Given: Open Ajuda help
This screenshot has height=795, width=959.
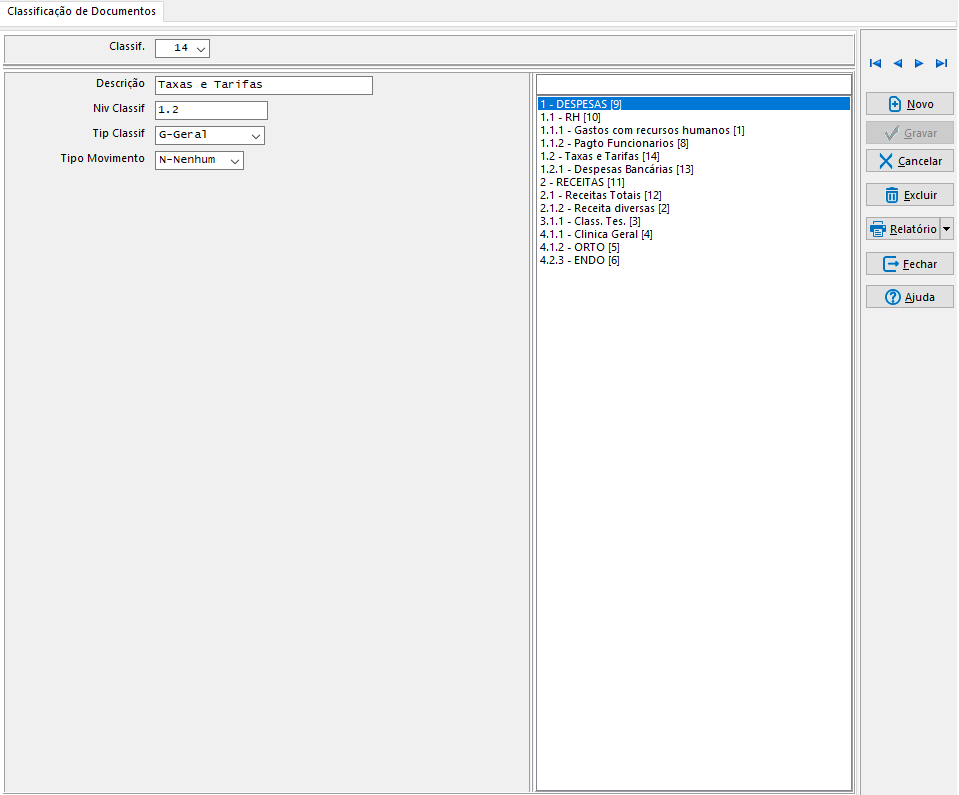Looking at the screenshot, I should (909, 297).
